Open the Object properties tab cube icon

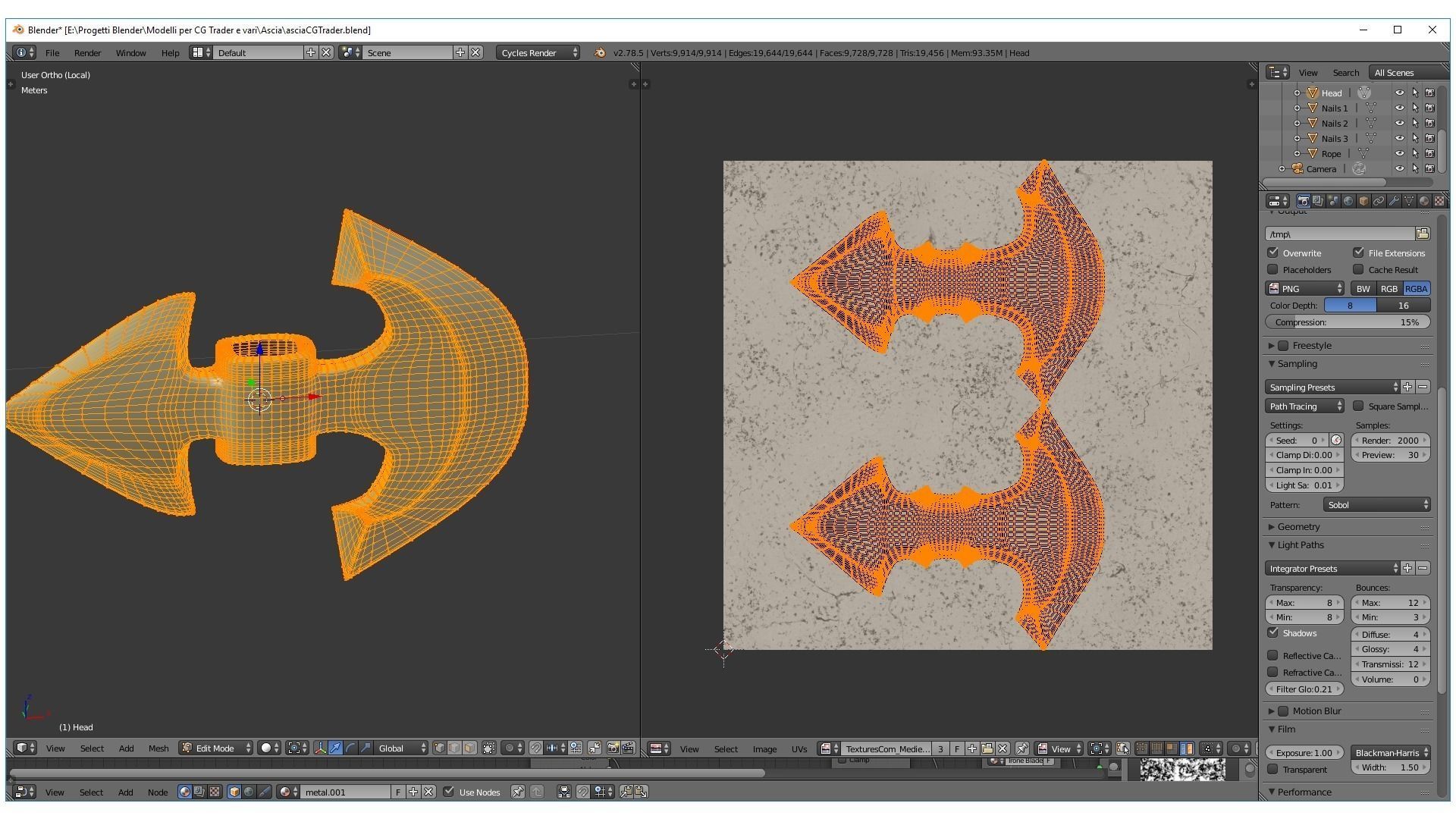click(1363, 201)
